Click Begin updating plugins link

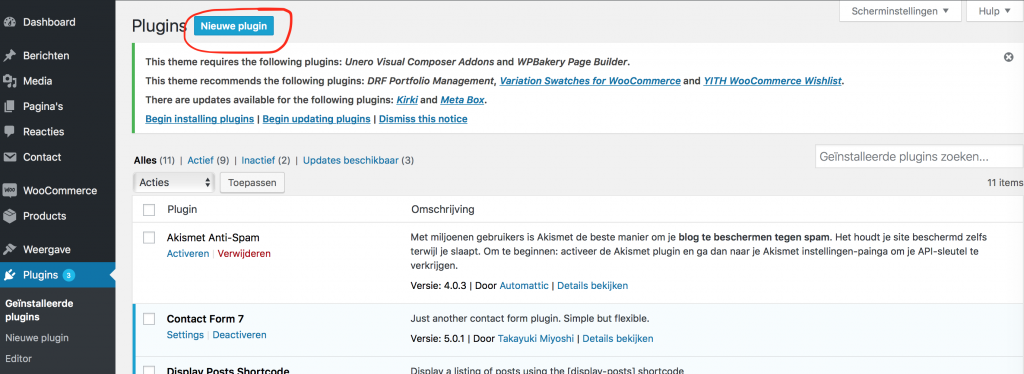317,119
